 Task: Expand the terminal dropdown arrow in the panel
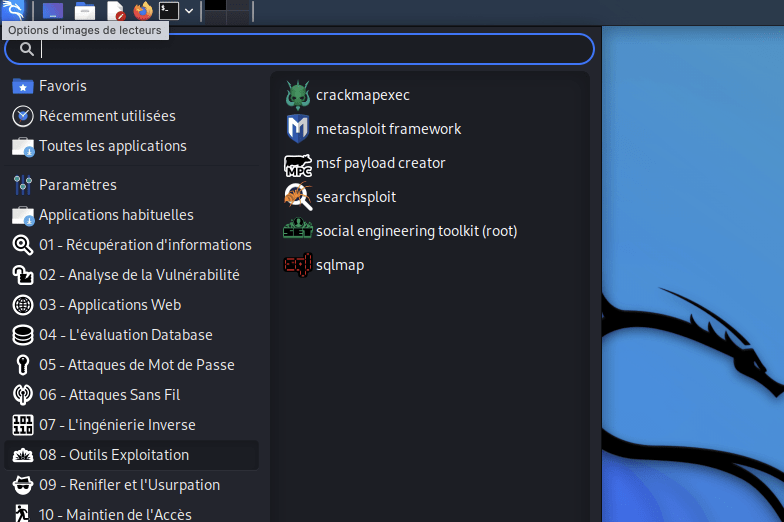pyautogui.click(x=189, y=10)
